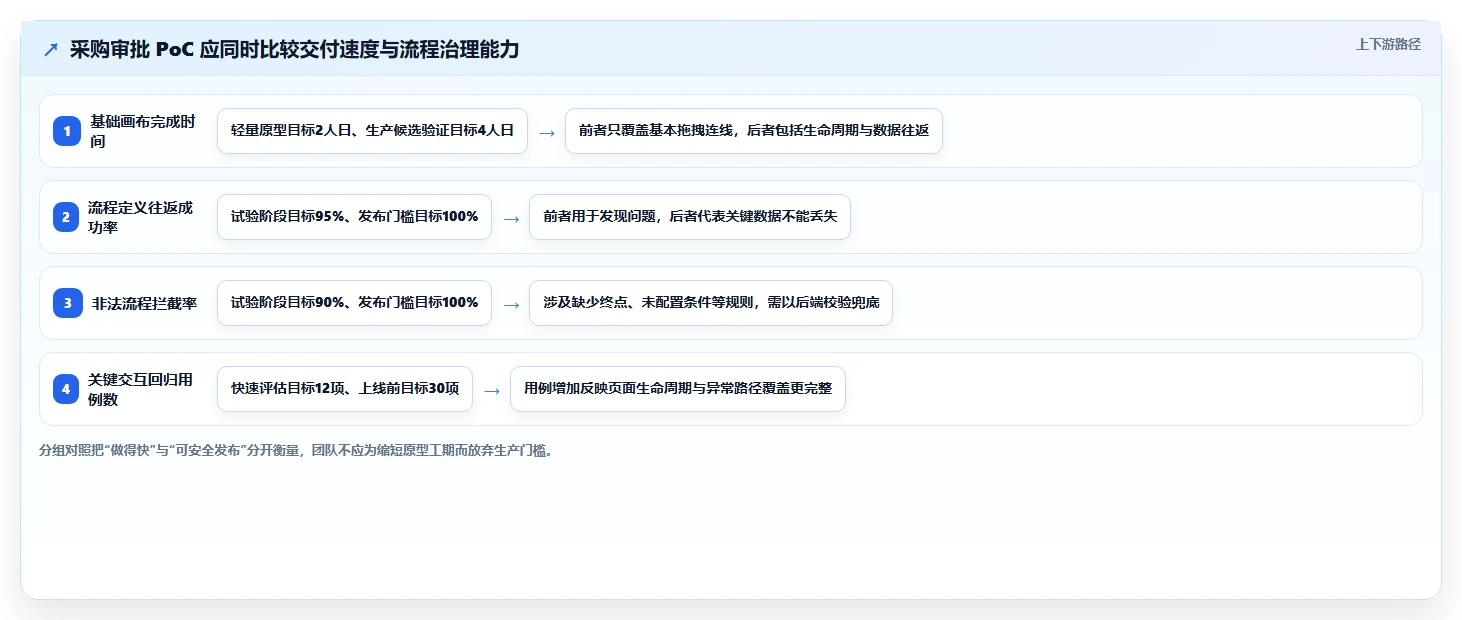Viewport: 1462px width, 620px height.
Task: Select step badge 4 for 关键交互回归用例数
Action: pyautogui.click(x=67, y=389)
